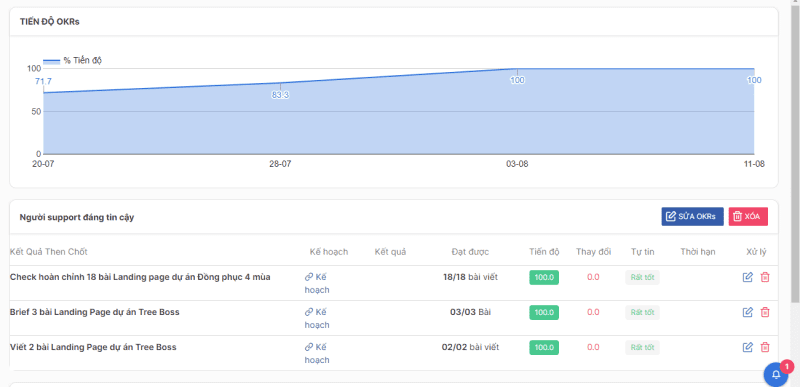Edit the Viết 2 bài Landing Page row

(747, 347)
